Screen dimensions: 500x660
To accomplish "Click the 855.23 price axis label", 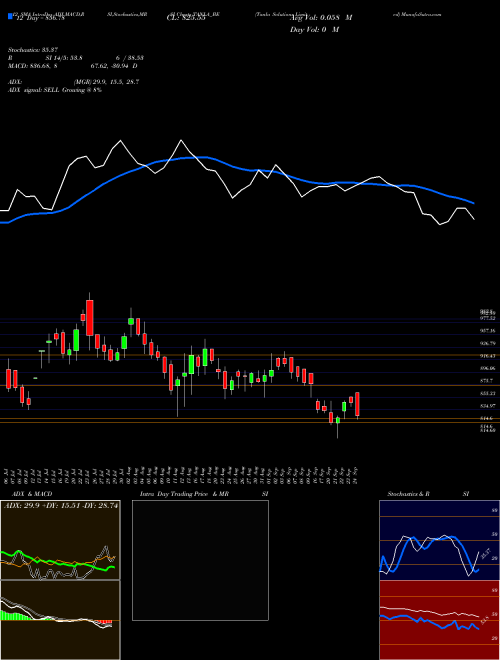I will pyautogui.click(x=489, y=393).
